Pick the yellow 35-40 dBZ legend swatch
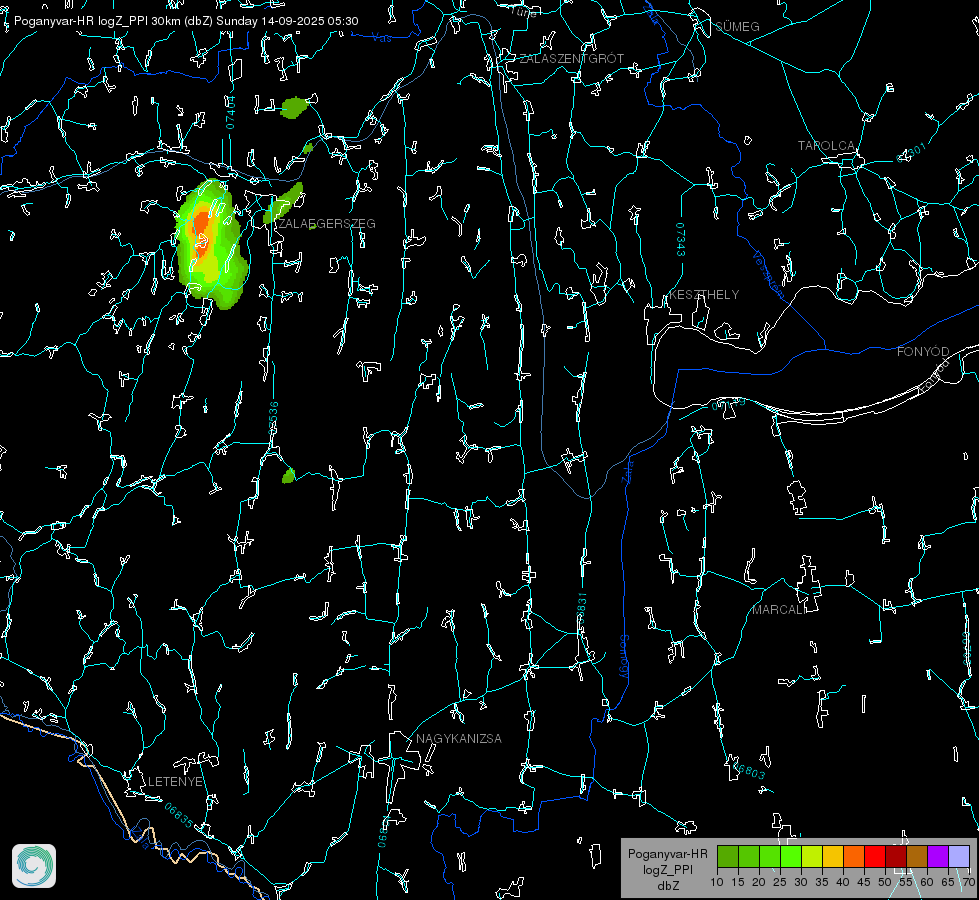 pyautogui.click(x=833, y=856)
